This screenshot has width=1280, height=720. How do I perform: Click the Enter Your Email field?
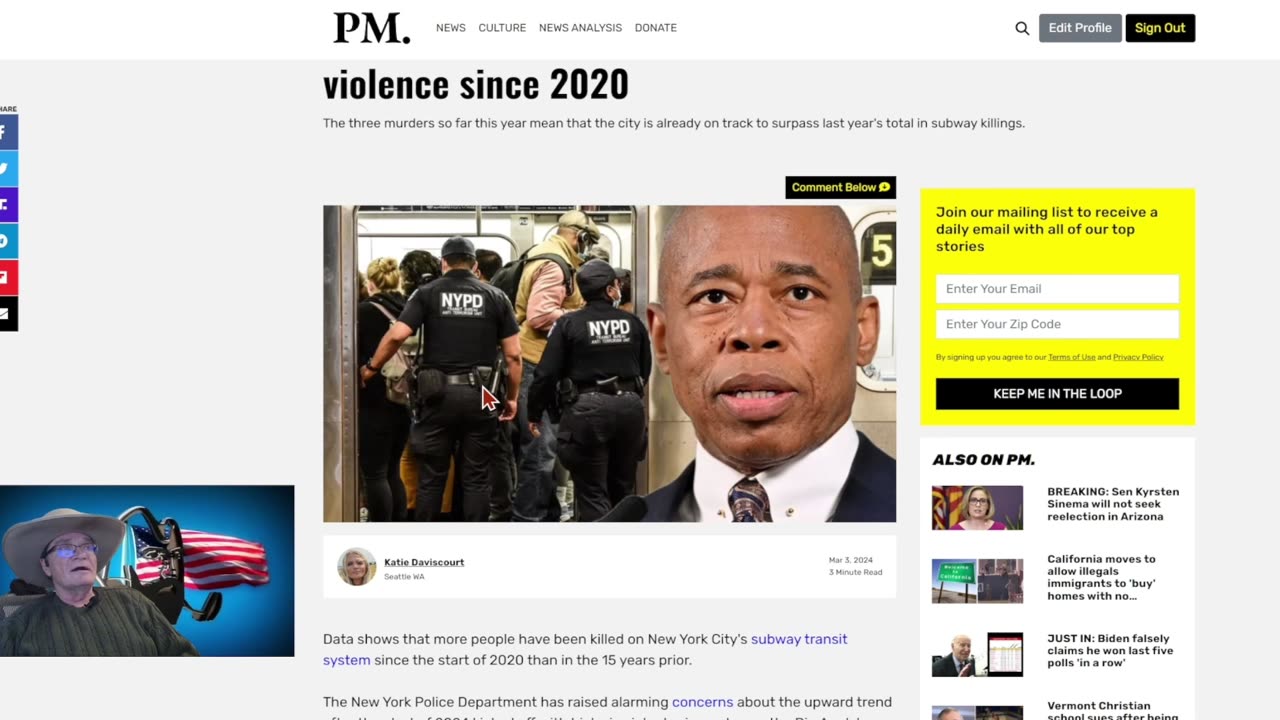1057,289
